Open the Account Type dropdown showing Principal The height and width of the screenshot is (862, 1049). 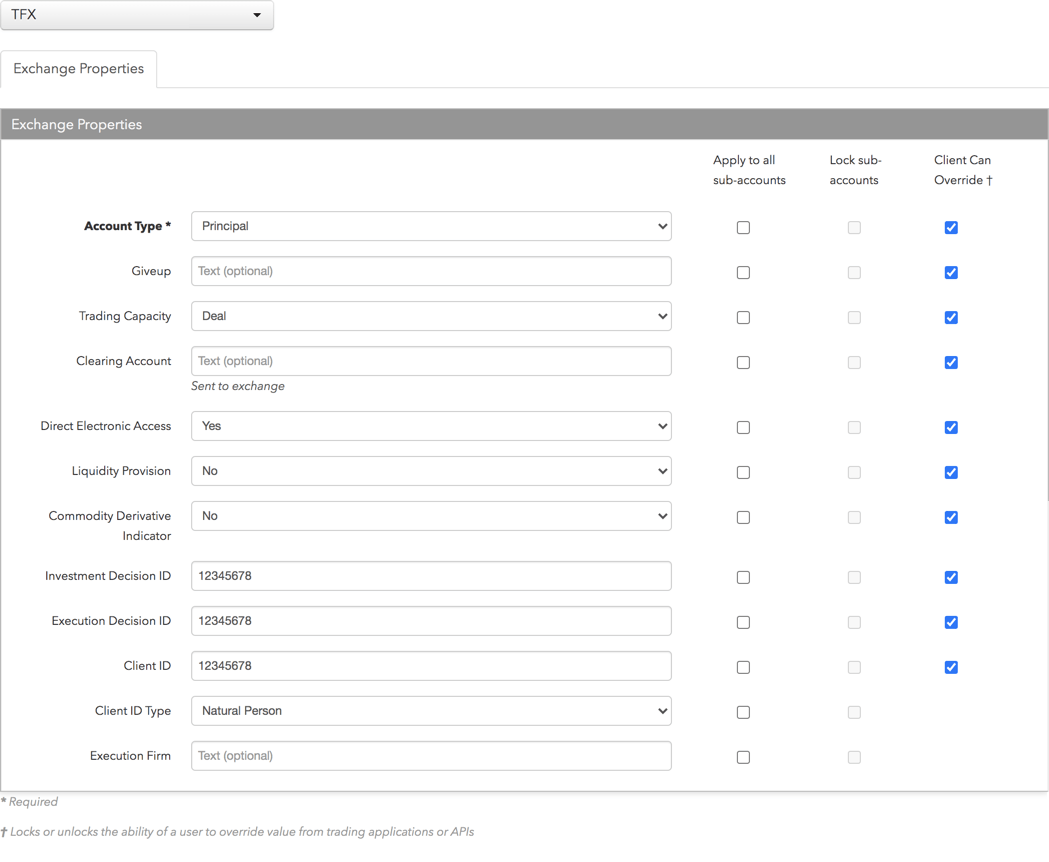click(x=431, y=226)
